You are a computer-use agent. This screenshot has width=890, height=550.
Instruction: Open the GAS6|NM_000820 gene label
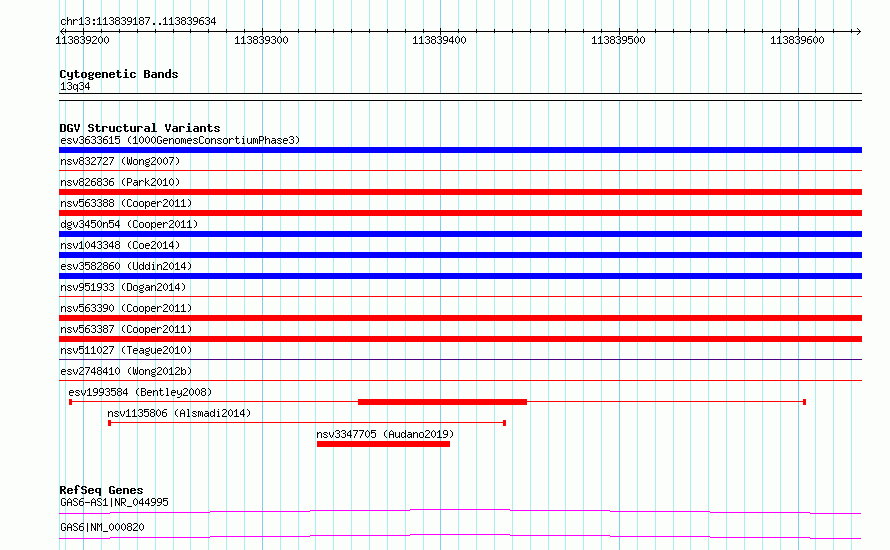click(x=102, y=527)
